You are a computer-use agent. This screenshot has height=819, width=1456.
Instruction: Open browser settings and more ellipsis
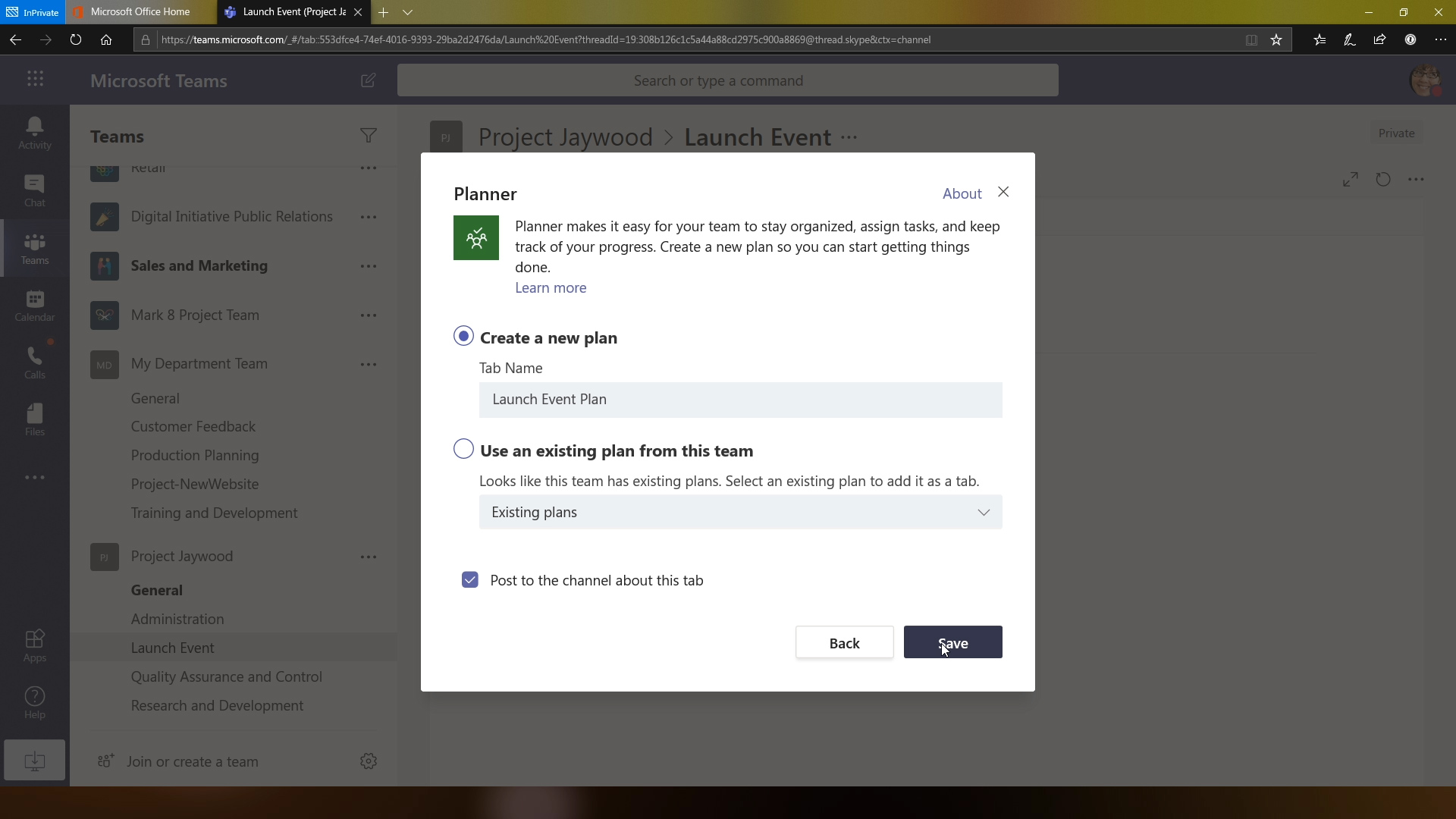pyautogui.click(x=1440, y=39)
